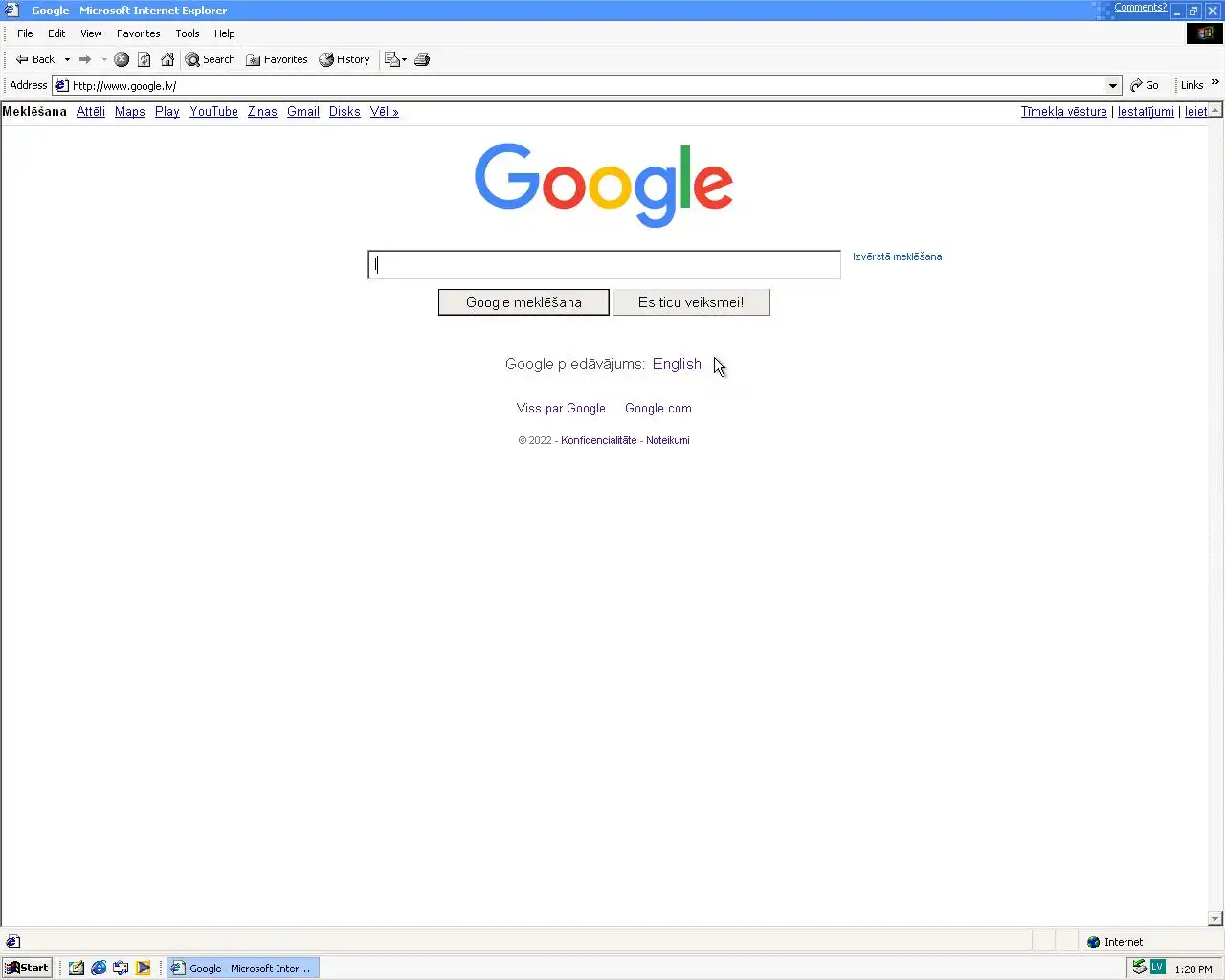Screen dimensions: 1225x980
Task: Click the LV language indicator in tray
Action: pyautogui.click(x=1157, y=967)
